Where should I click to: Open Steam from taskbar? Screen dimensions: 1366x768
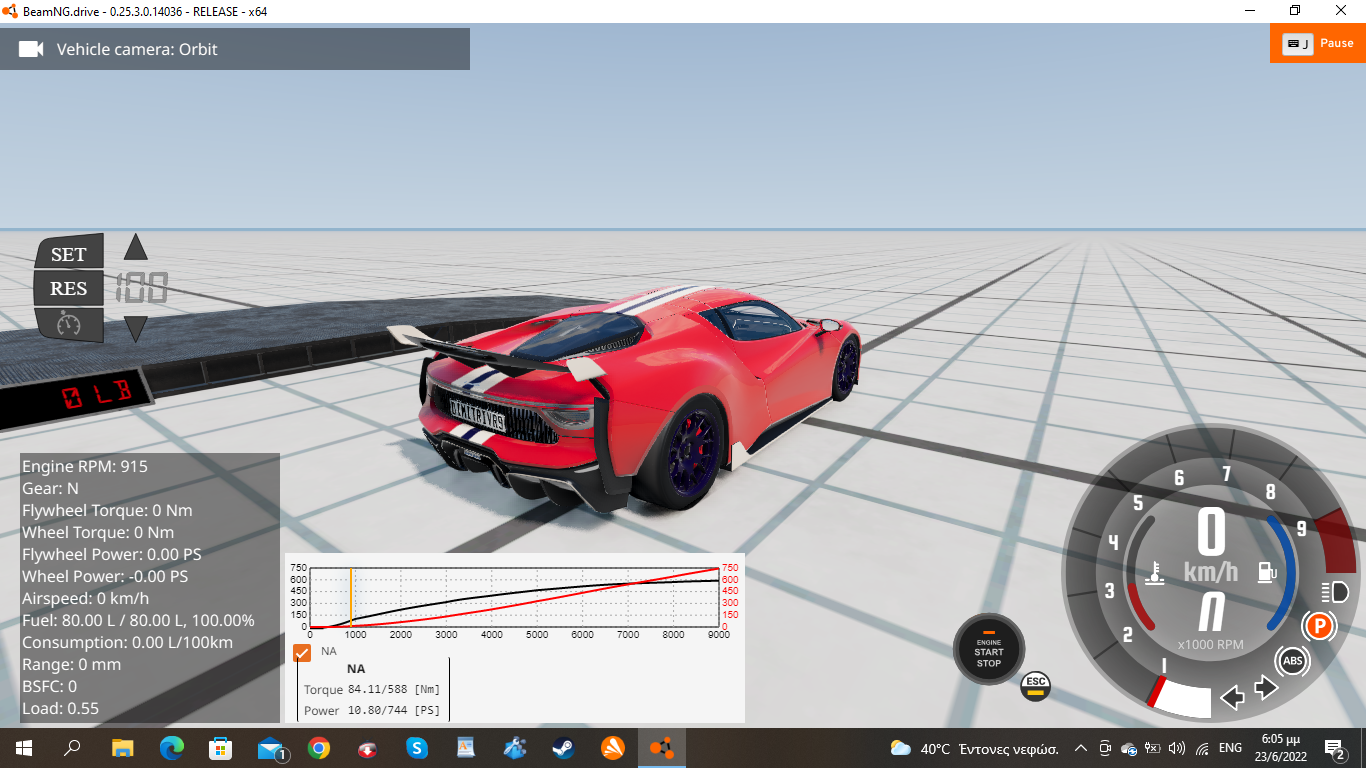tap(564, 748)
